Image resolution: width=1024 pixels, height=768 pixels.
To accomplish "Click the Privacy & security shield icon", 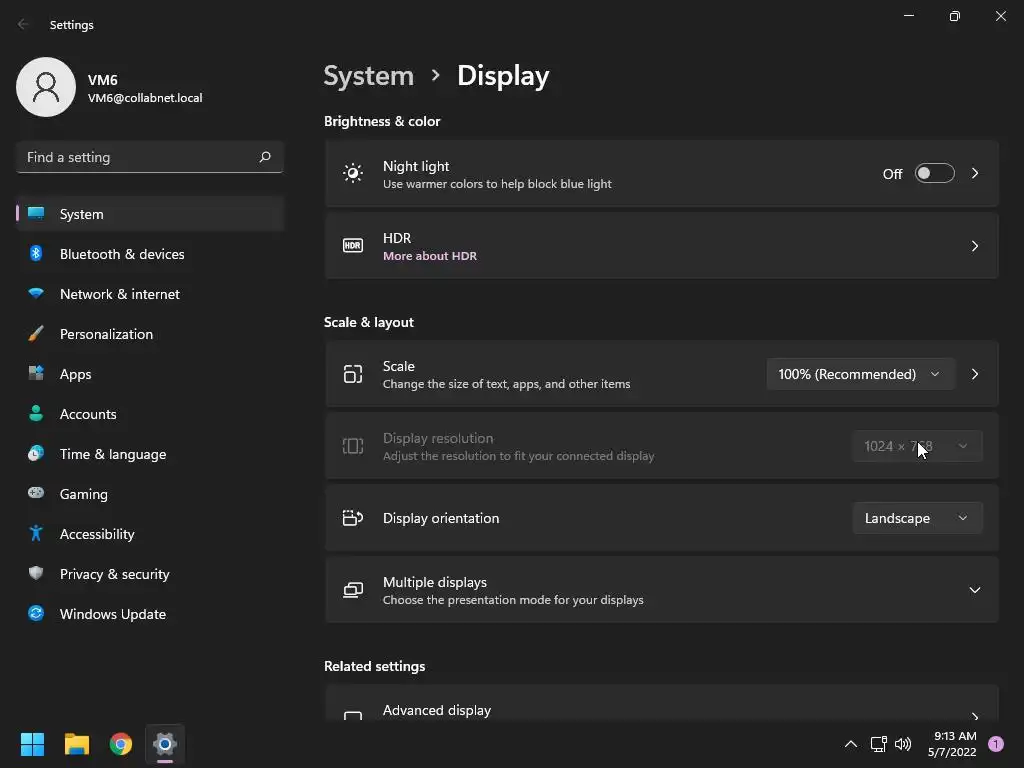I will pos(36,574).
